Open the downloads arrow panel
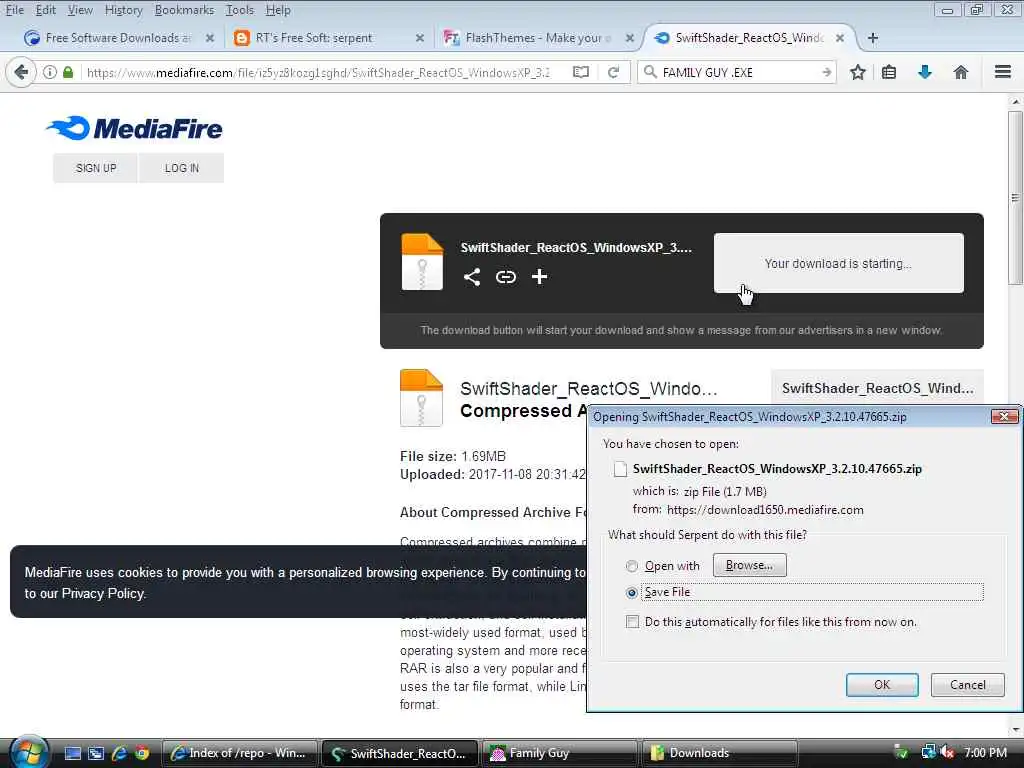 (924, 72)
